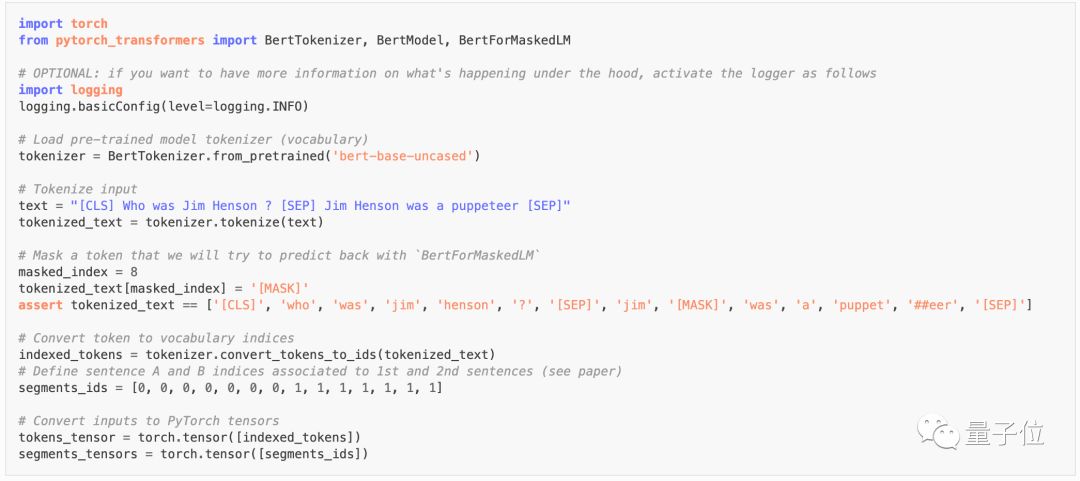The height and width of the screenshot is (481, 1080).
Task: Click the 'import torch' line
Action: pyautogui.click(x=63, y=23)
